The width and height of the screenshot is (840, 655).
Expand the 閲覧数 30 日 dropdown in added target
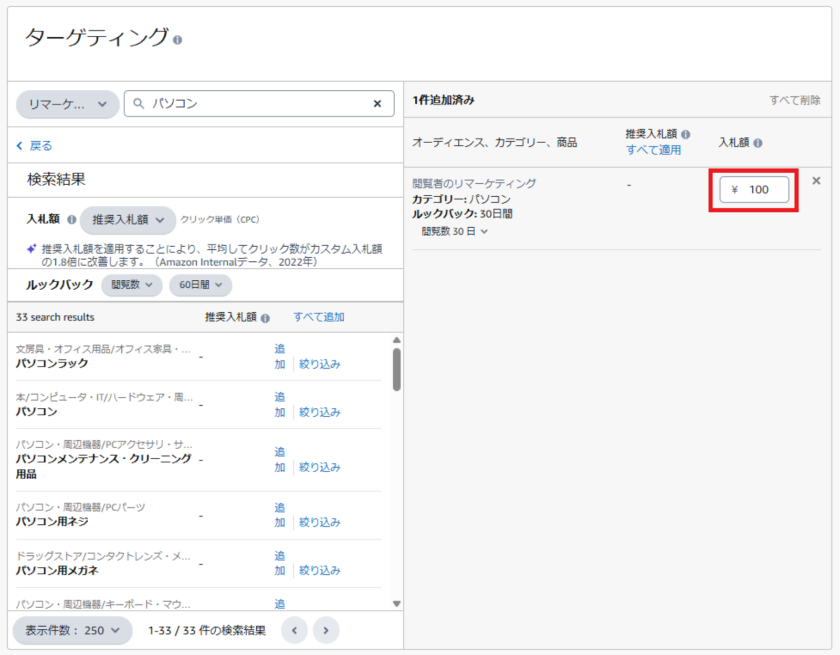[x=455, y=231]
